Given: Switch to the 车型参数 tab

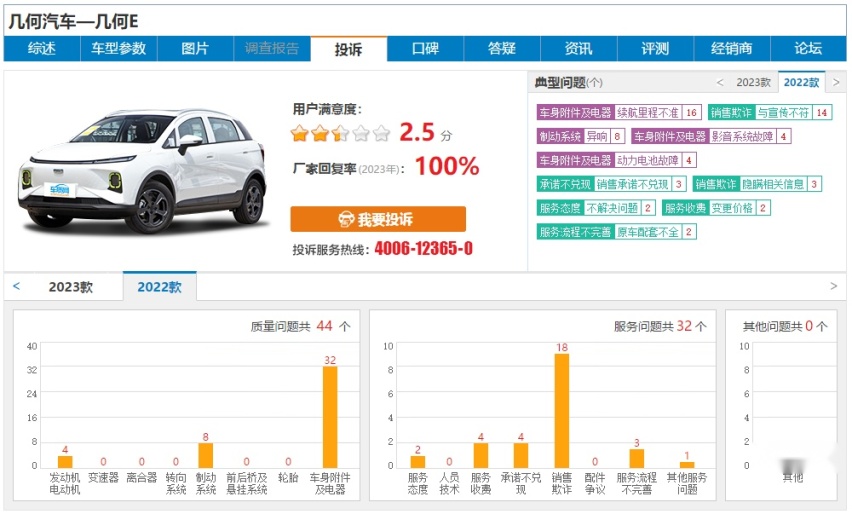Looking at the screenshot, I should 118,49.
